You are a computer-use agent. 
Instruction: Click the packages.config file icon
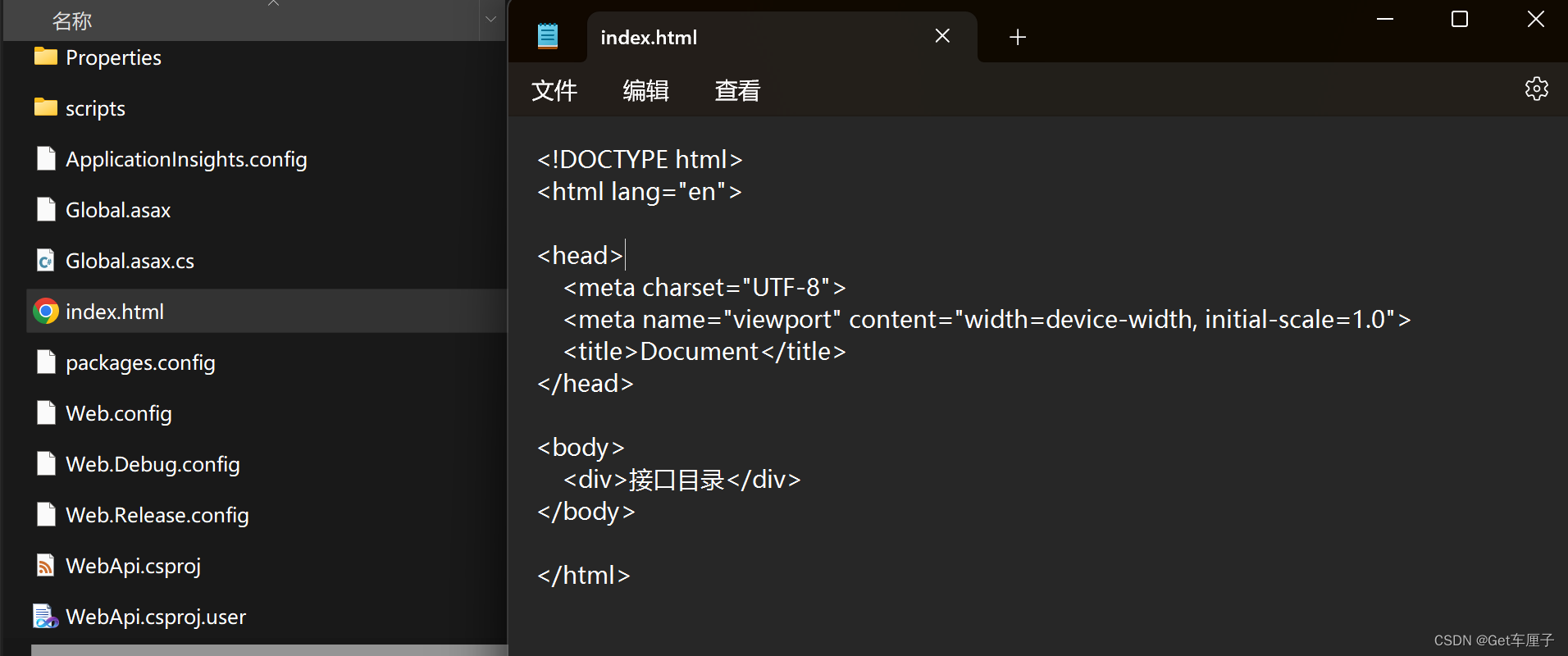coord(46,362)
